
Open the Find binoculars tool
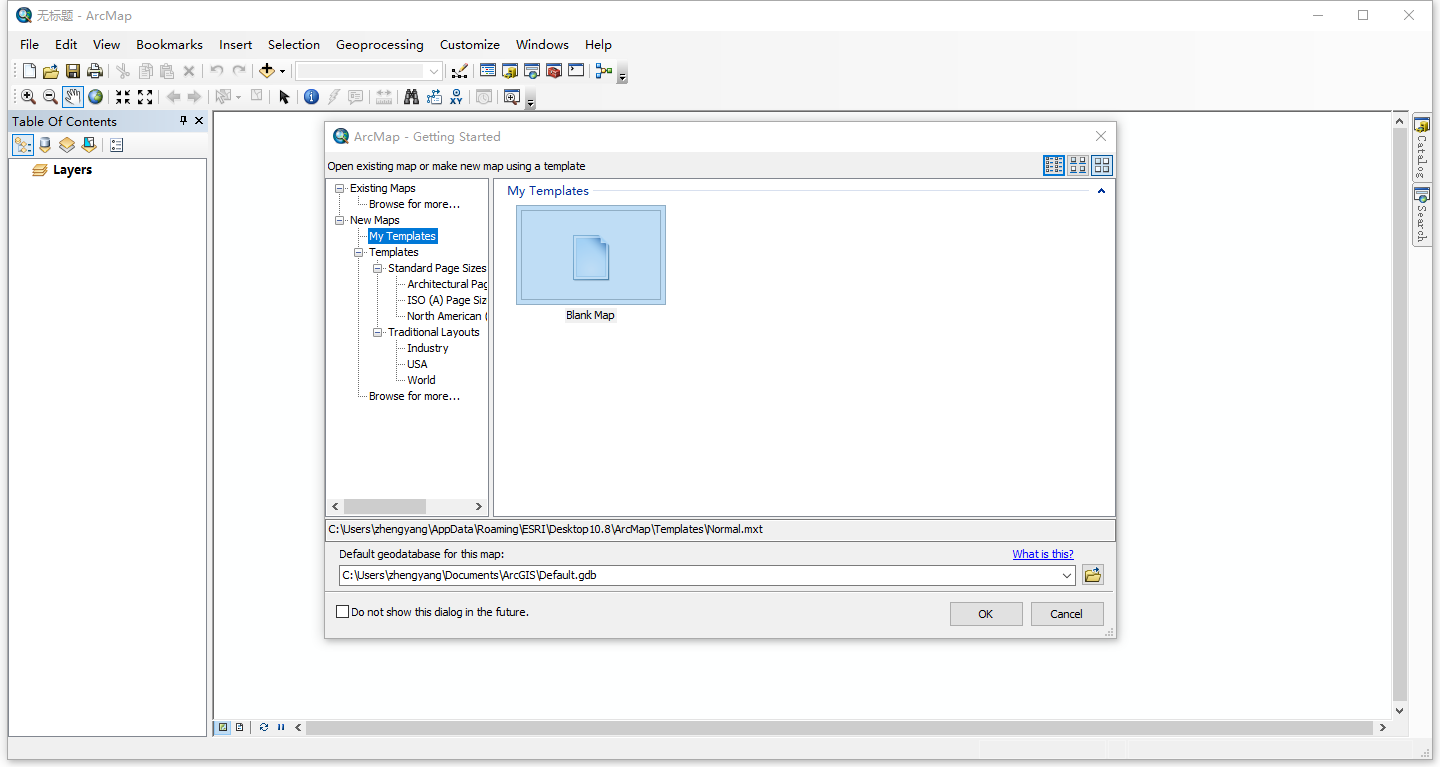[x=411, y=97]
